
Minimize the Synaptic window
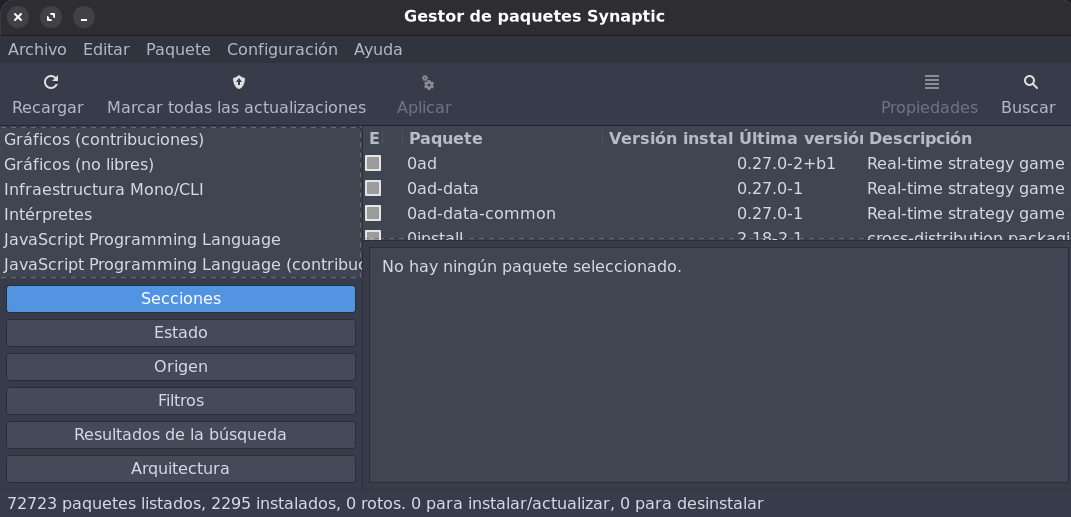coord(83,17)
